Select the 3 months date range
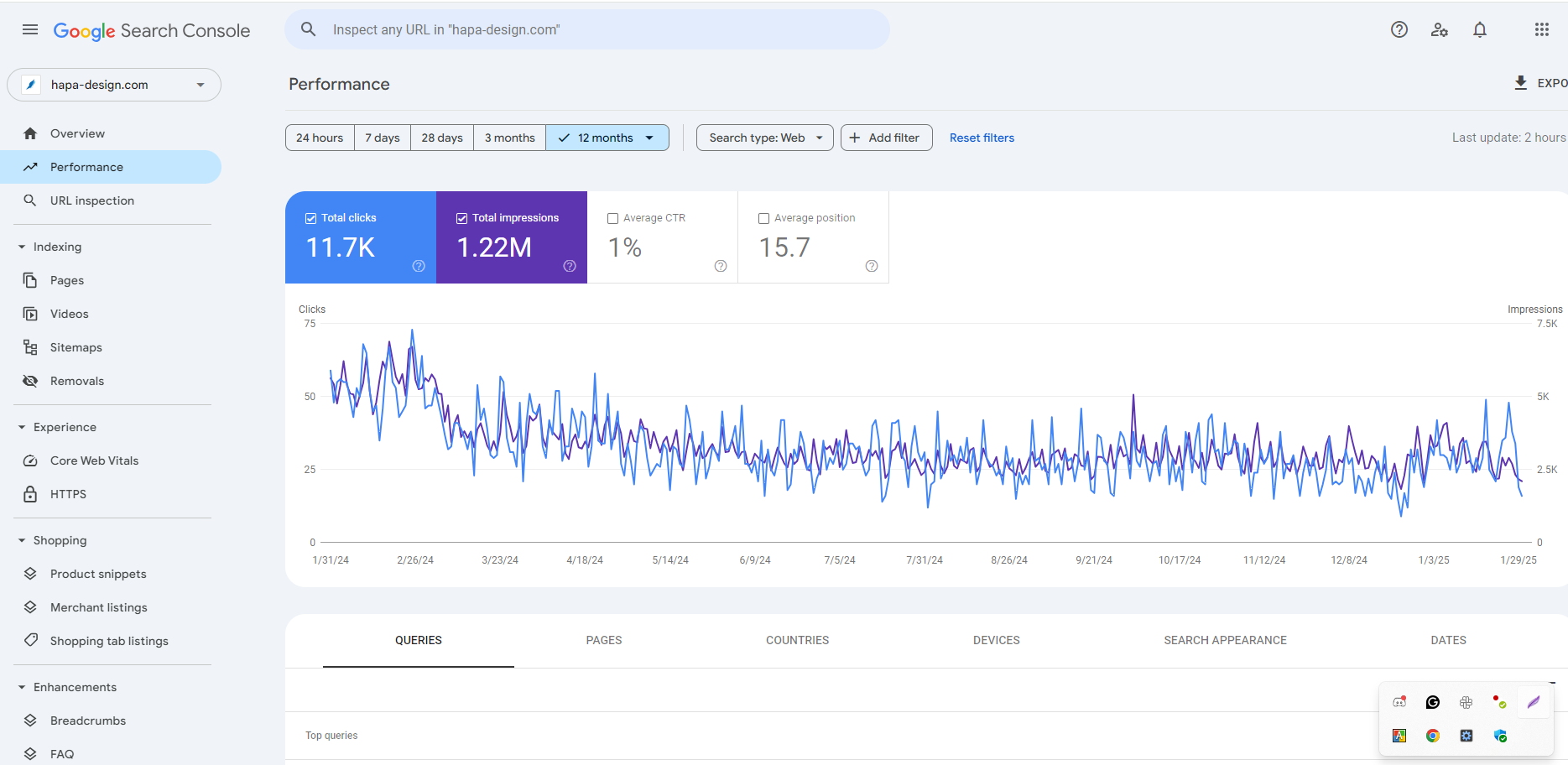Screen dimensions: 1568x765 point(510,138)
